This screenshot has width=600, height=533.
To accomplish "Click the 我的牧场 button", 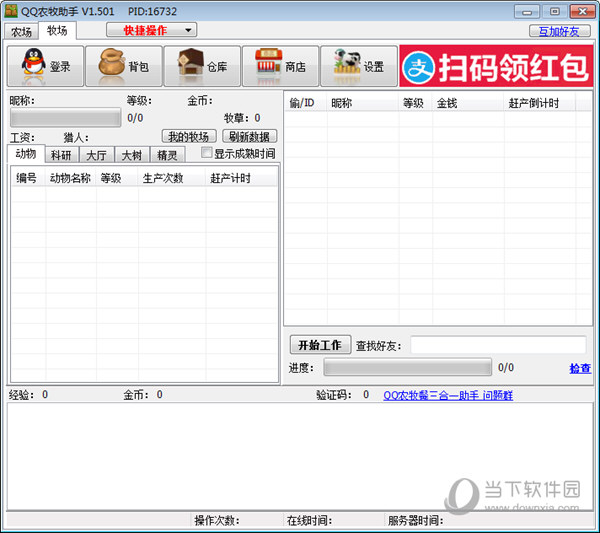I will pyautogui.click(x=189, y=136).
